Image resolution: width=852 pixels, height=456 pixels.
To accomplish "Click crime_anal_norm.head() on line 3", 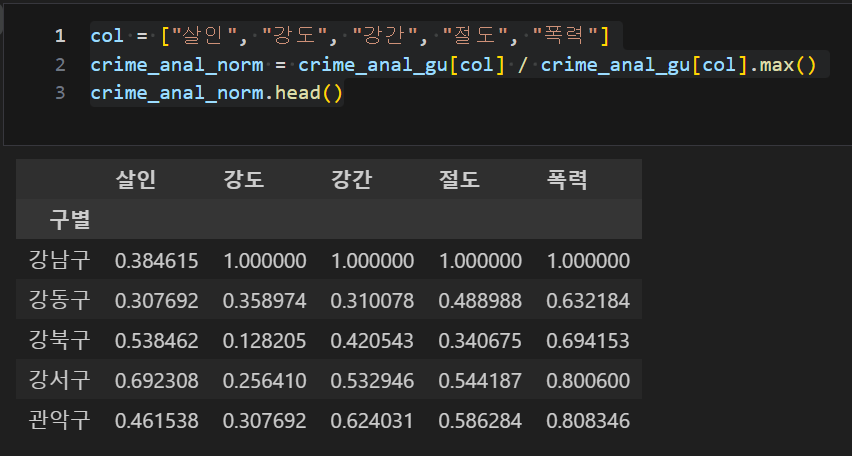I will [217, 93].
